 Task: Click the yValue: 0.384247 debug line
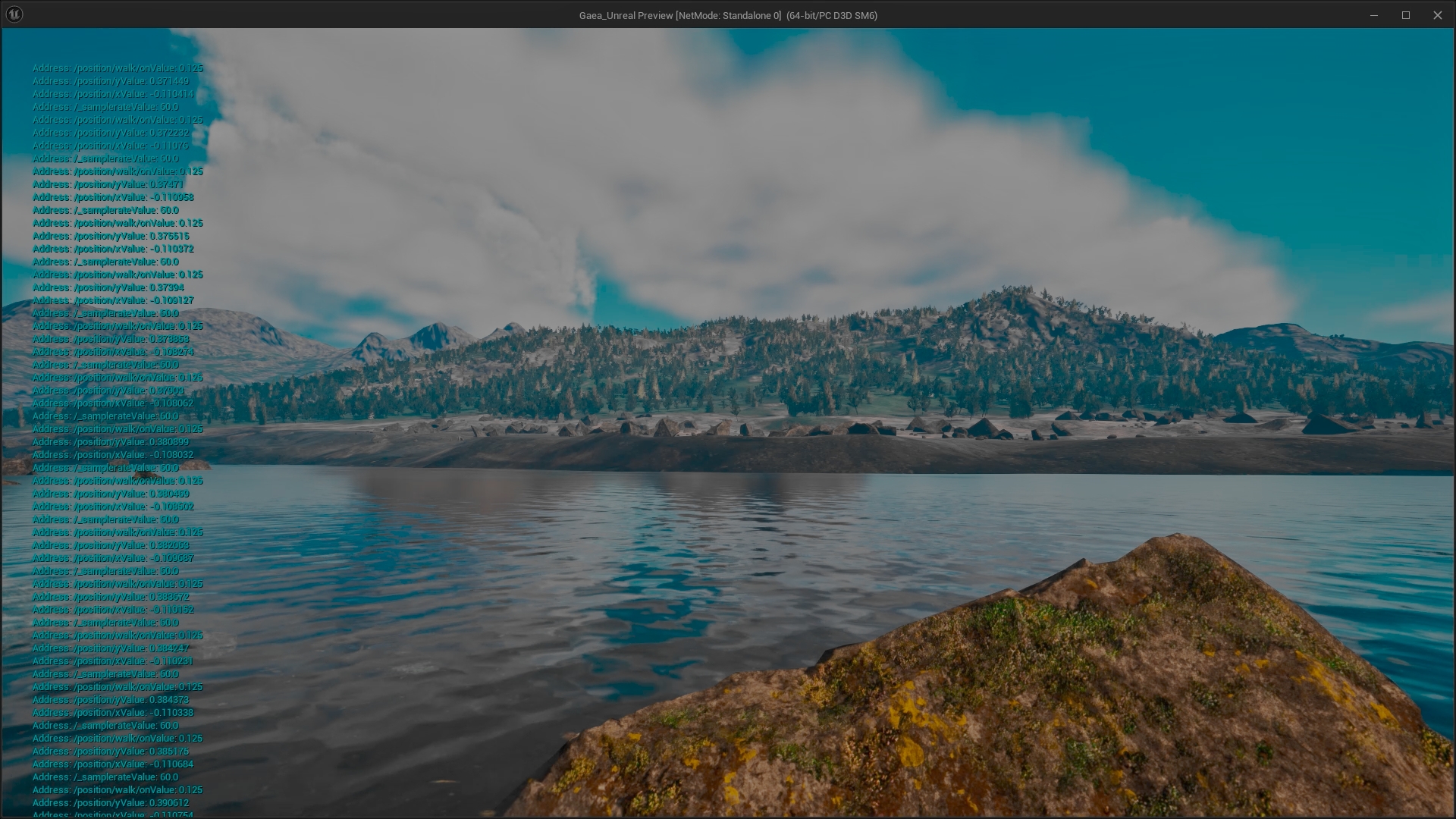(x=111, y=648)
